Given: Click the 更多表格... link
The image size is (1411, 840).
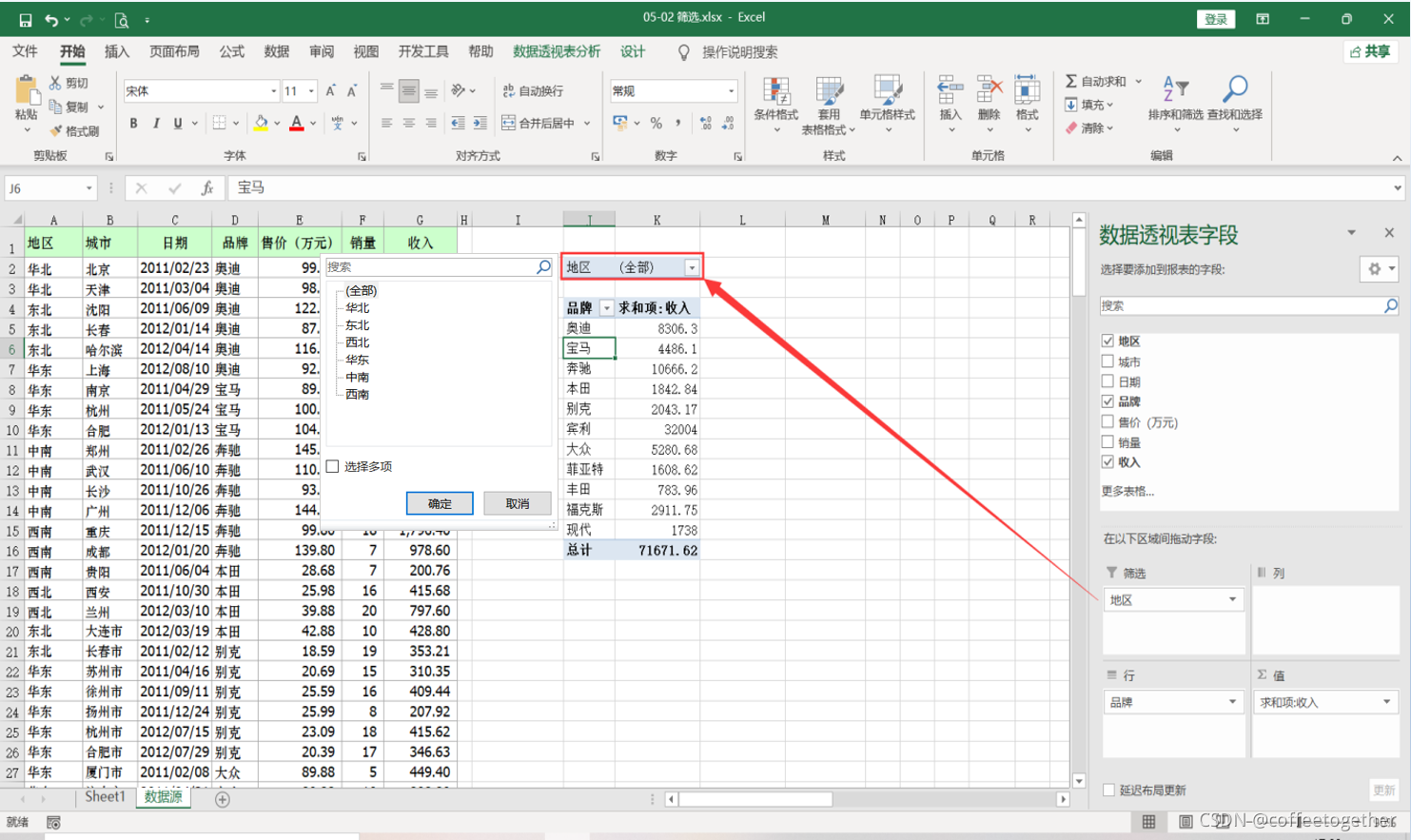Looking at the screenshot, I should pos(1127,491).
